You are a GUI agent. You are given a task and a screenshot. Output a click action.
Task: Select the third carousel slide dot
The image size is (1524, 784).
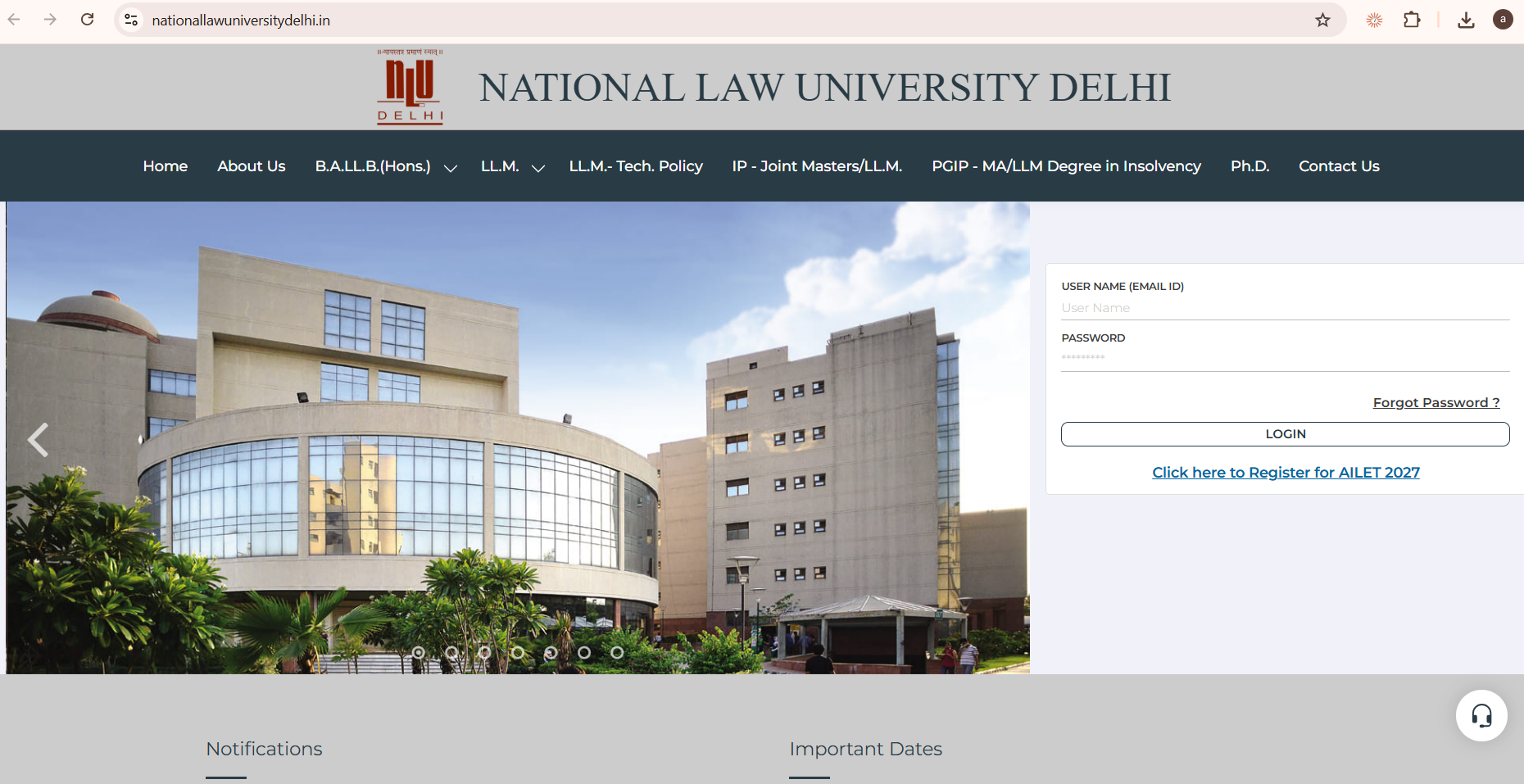point(484,653)
